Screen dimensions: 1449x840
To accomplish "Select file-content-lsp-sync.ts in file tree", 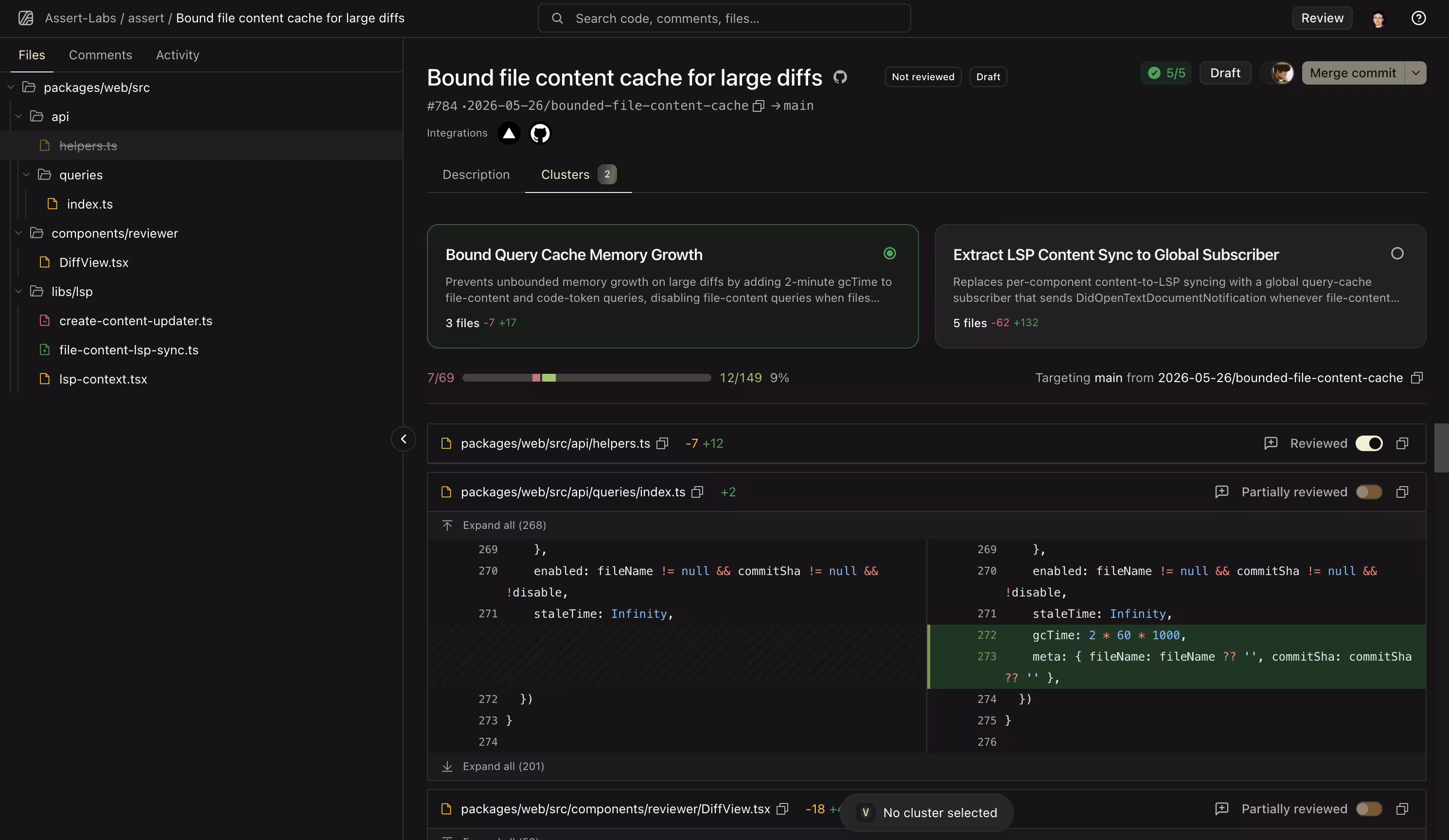I will [x=201, y=350].
